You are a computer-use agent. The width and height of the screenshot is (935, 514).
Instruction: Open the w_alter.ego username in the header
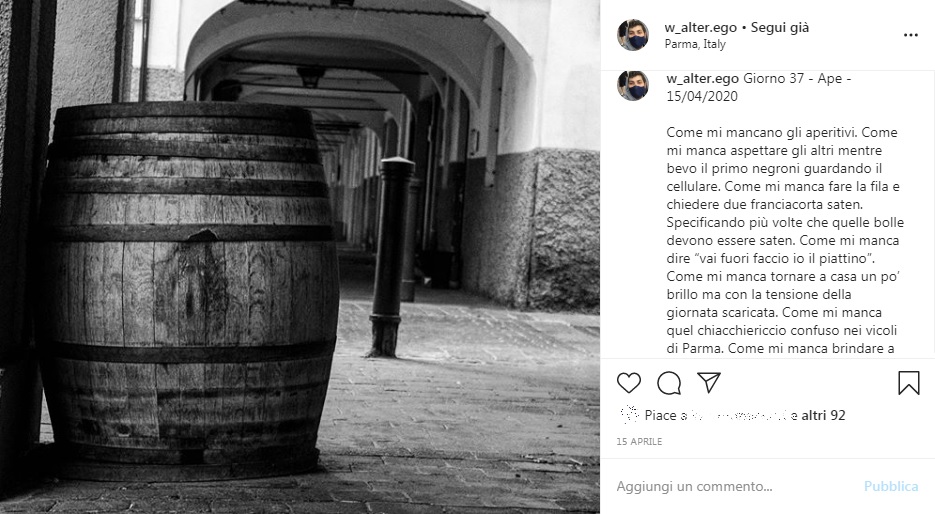click(701, 27)
